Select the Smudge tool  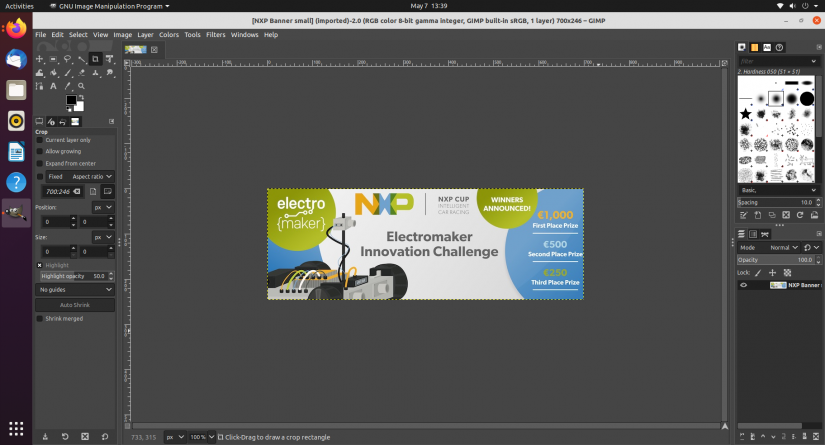[109, 73]
